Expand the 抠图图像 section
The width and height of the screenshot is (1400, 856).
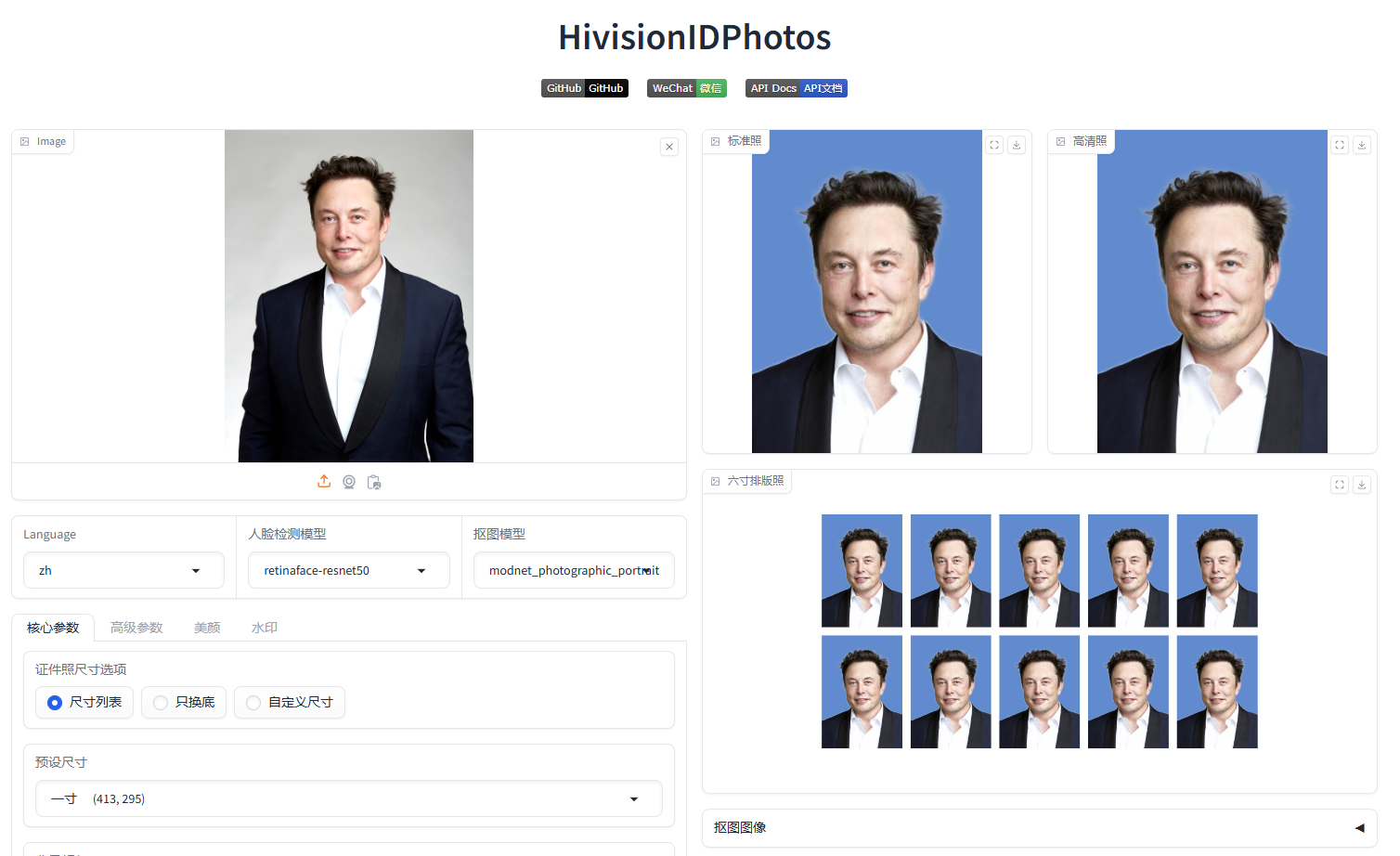[1039, 827]
